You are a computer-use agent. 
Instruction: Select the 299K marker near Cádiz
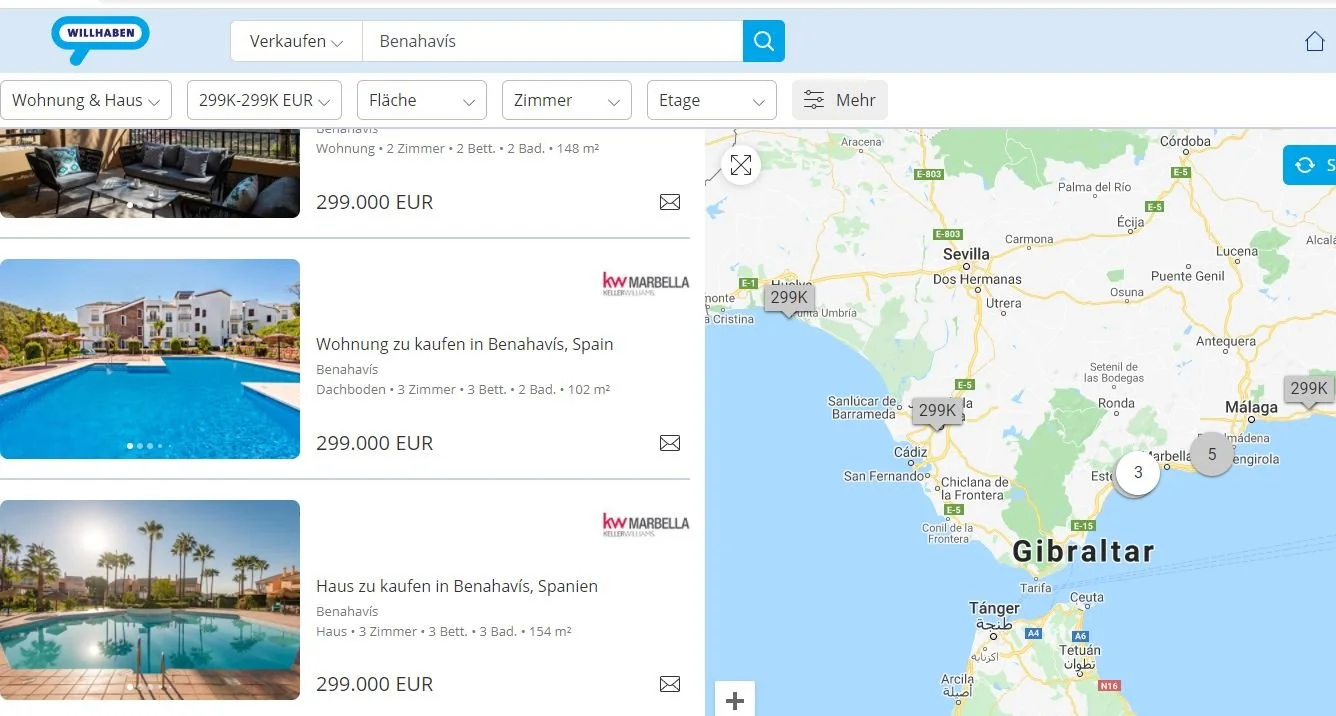click(937, 411)
